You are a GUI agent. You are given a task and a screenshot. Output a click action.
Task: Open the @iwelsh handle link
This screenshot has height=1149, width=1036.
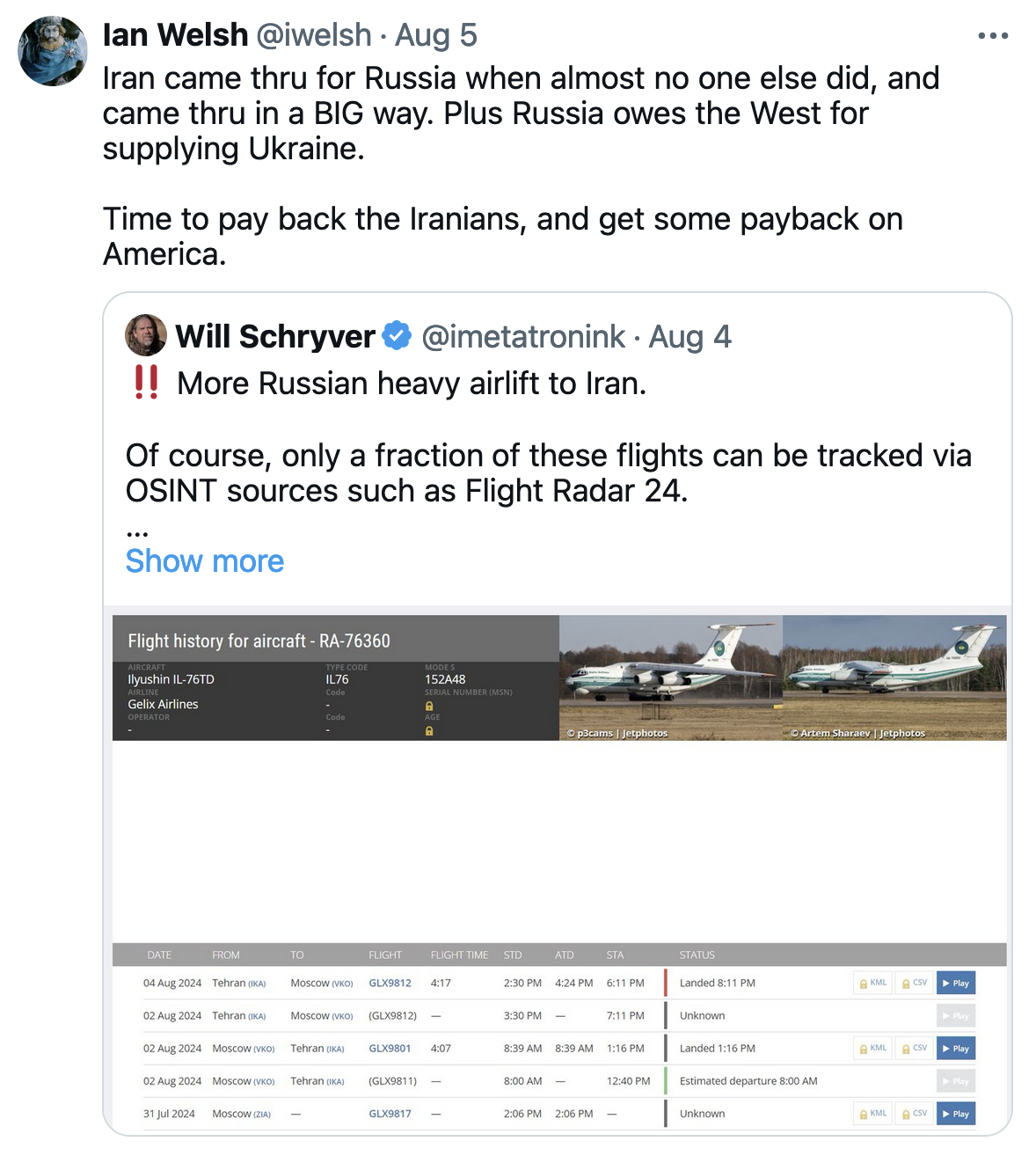[314, 35]
